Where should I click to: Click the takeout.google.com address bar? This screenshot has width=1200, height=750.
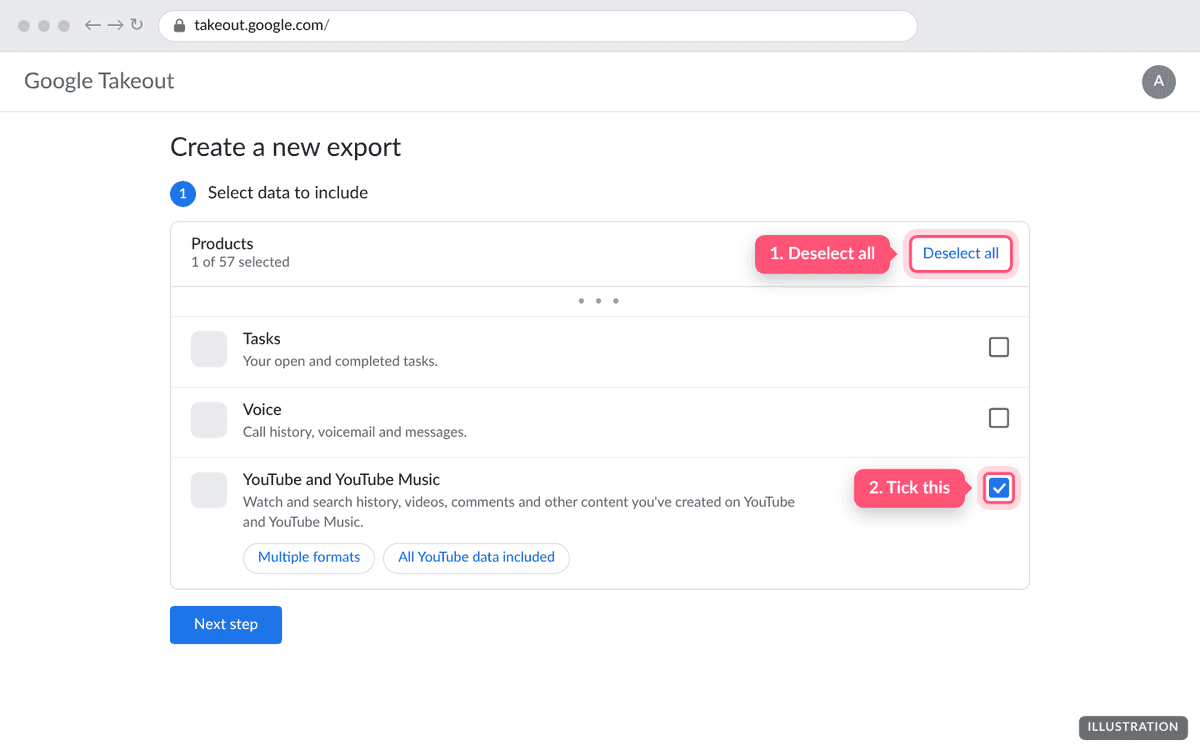click(538, 26)
